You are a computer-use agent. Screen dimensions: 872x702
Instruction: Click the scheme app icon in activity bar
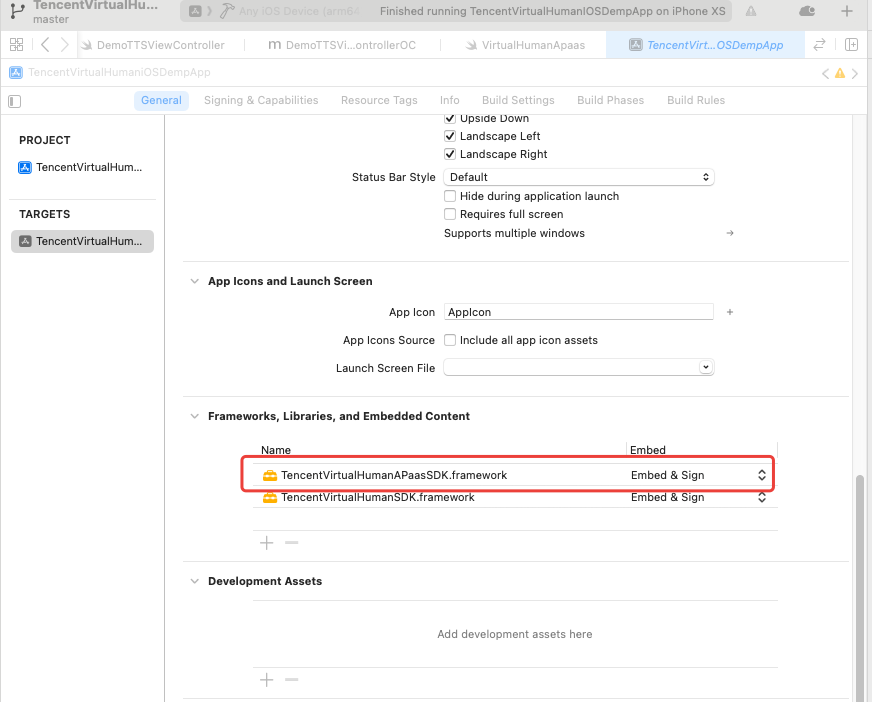click(x=195, y=11)
